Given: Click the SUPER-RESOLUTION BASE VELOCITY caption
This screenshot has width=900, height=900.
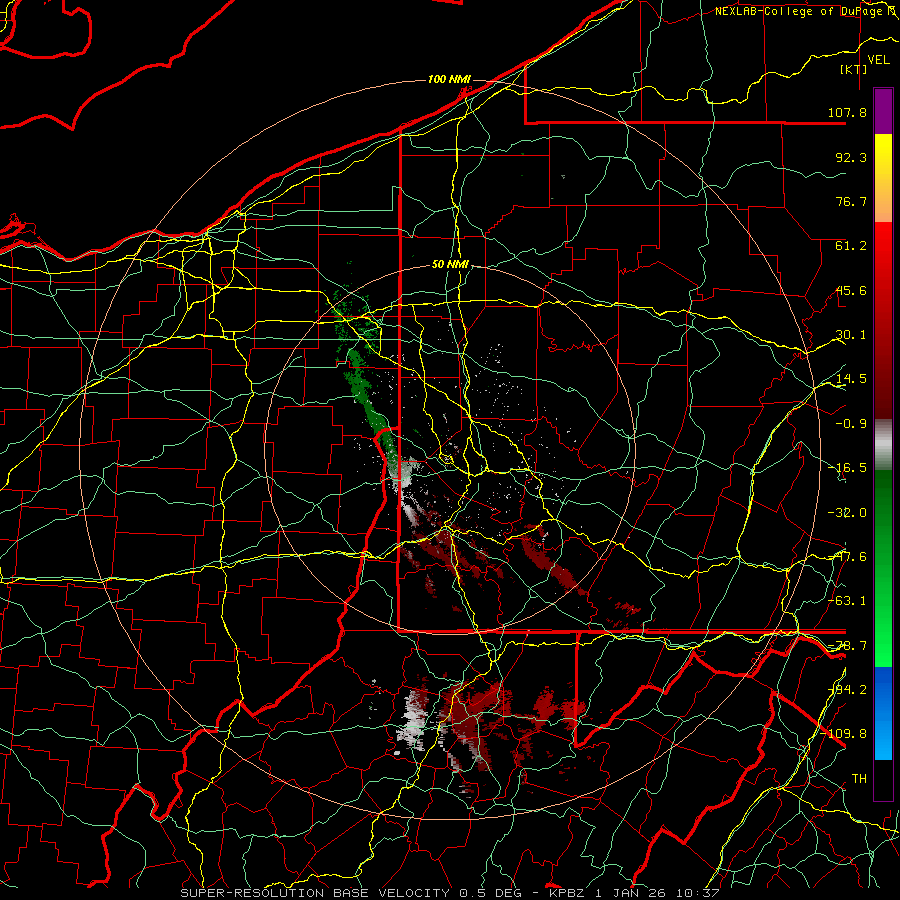Looking at the screenshot, I should 315,893.
